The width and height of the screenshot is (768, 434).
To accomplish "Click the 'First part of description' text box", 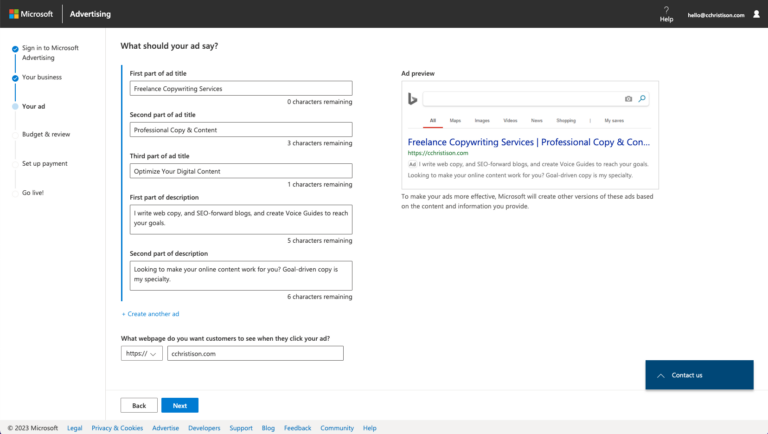I will click(241, 219).
